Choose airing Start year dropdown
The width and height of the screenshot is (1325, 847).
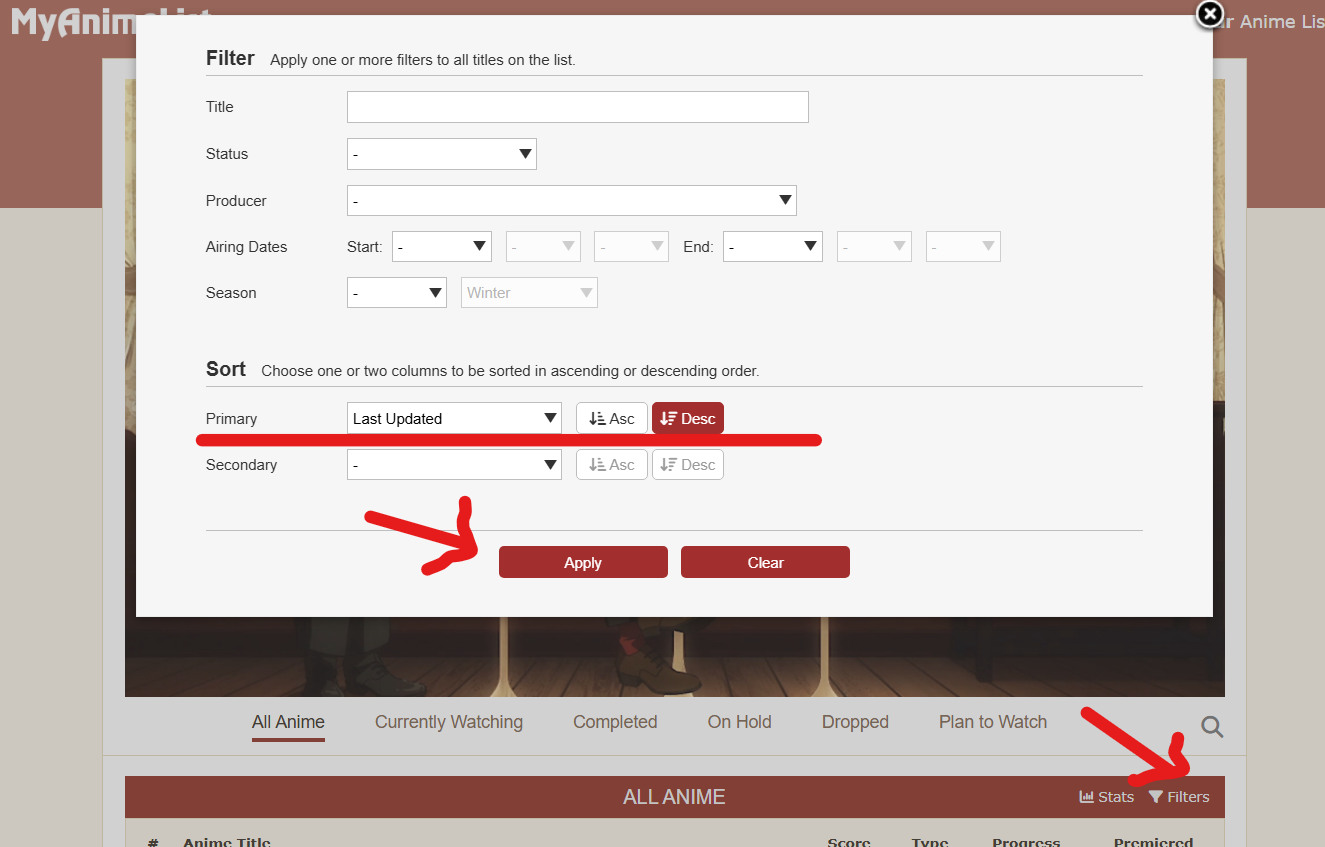(x=441, y=247)
